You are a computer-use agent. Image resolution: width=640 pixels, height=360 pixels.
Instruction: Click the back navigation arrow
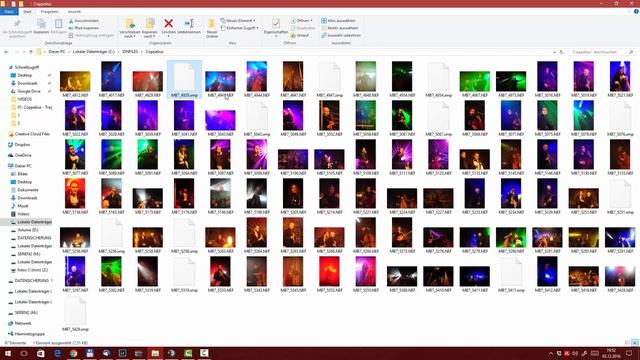coord(6,52)
